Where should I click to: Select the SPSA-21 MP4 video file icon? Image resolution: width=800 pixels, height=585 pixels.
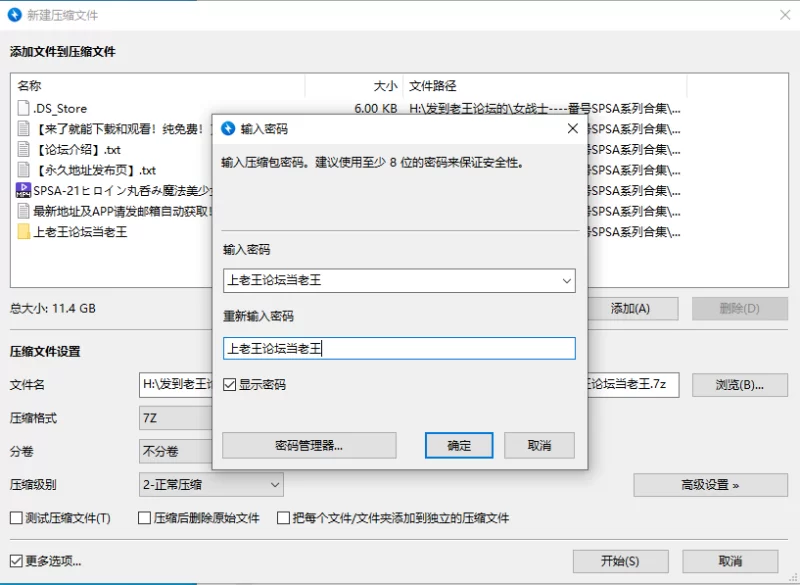point(23,190)
